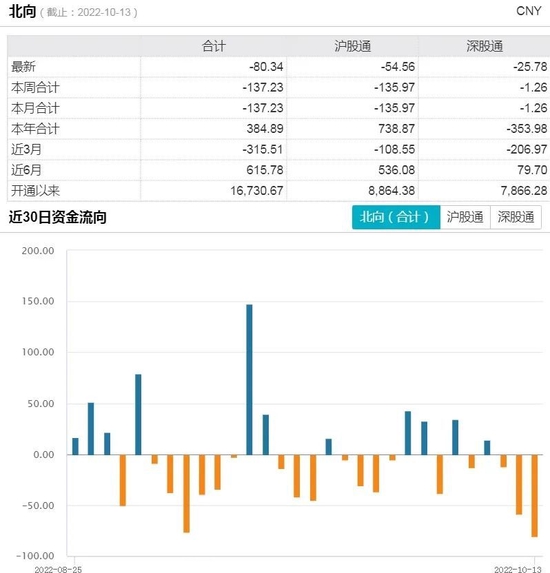Click the 合计 column header
The image size is (550, 573).
tap(214, 46)
